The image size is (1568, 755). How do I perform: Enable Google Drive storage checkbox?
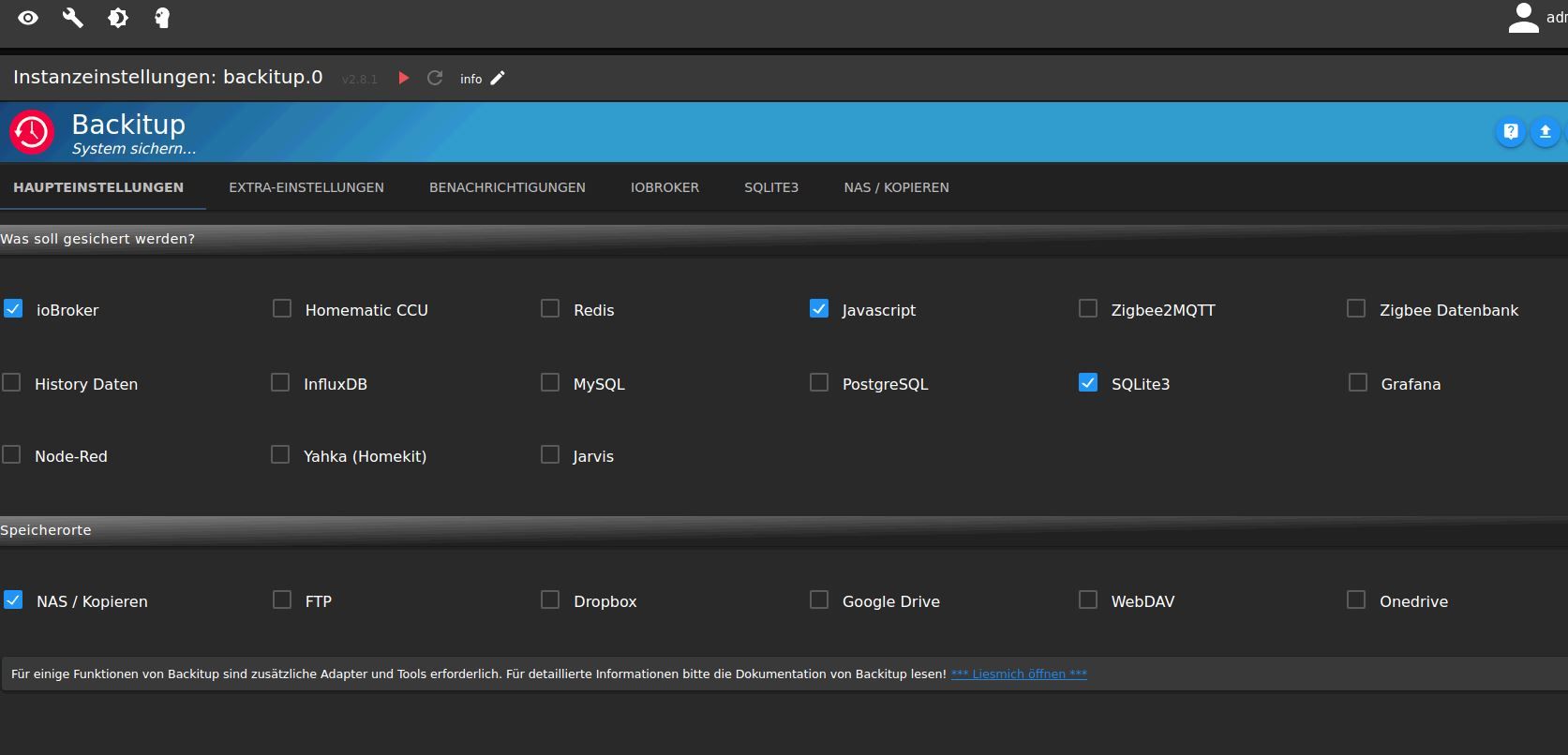819,600
